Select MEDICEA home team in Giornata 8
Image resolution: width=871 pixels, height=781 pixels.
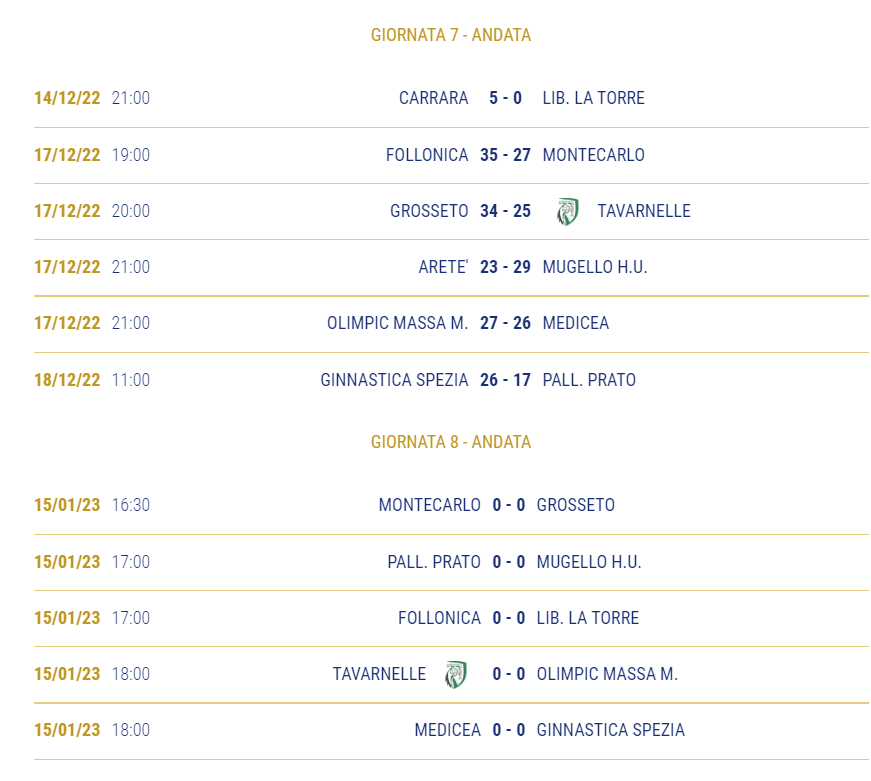448,730
